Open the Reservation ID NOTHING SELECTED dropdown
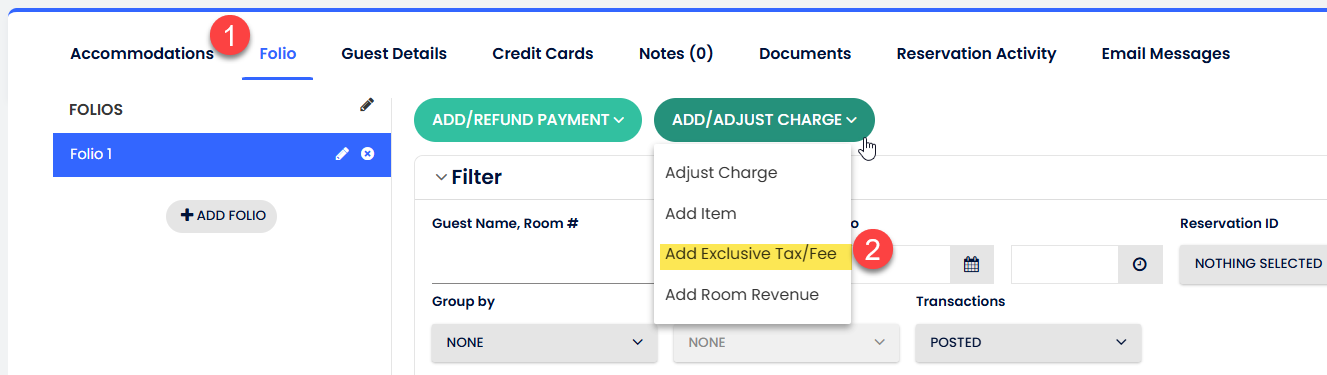 point(1253,264)
